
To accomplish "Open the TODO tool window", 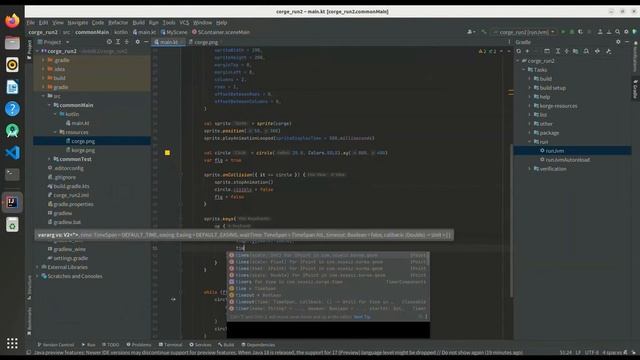I will coord(111,344).
